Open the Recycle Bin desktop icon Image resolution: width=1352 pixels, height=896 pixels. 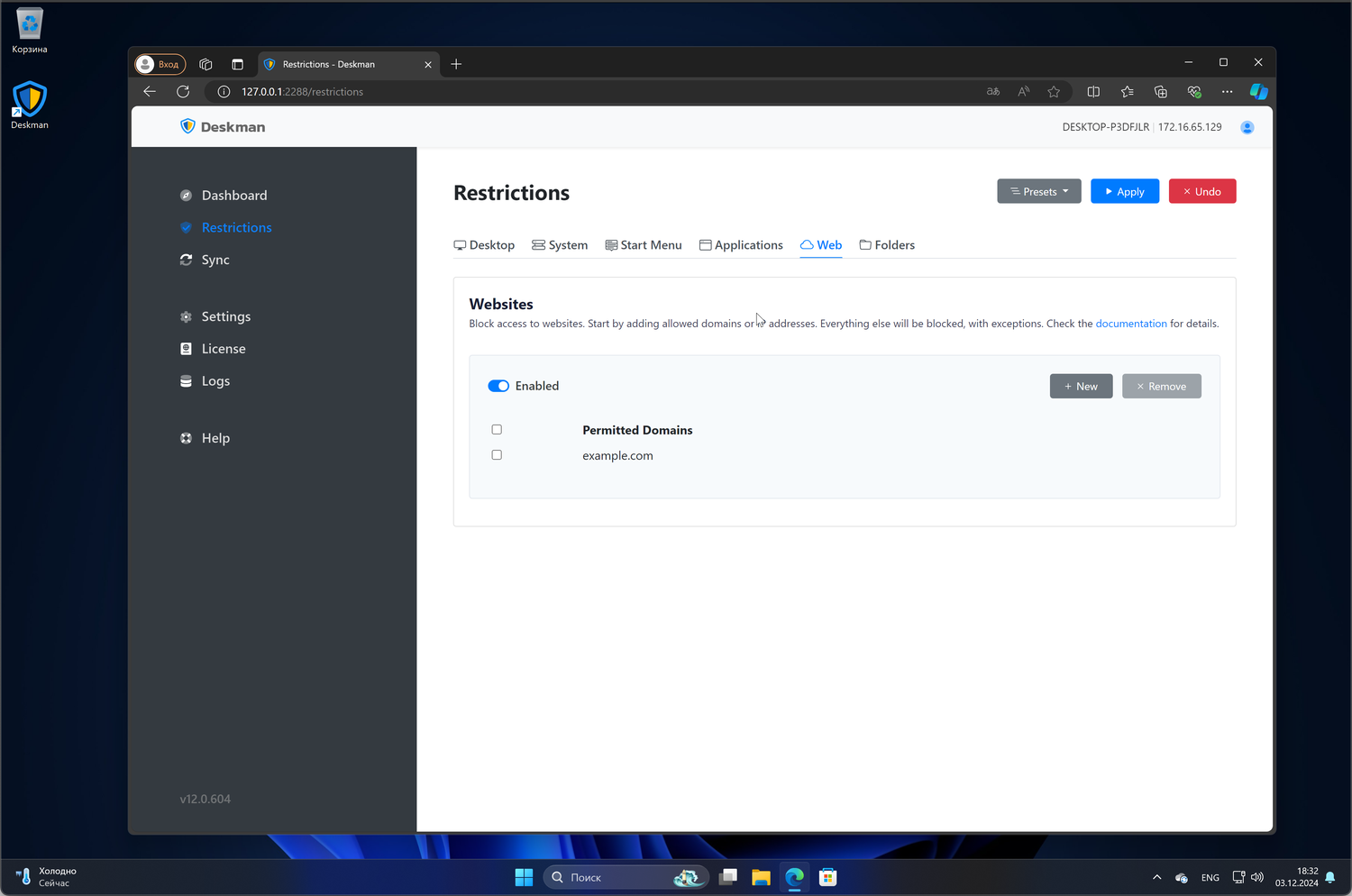pos(30,31)
